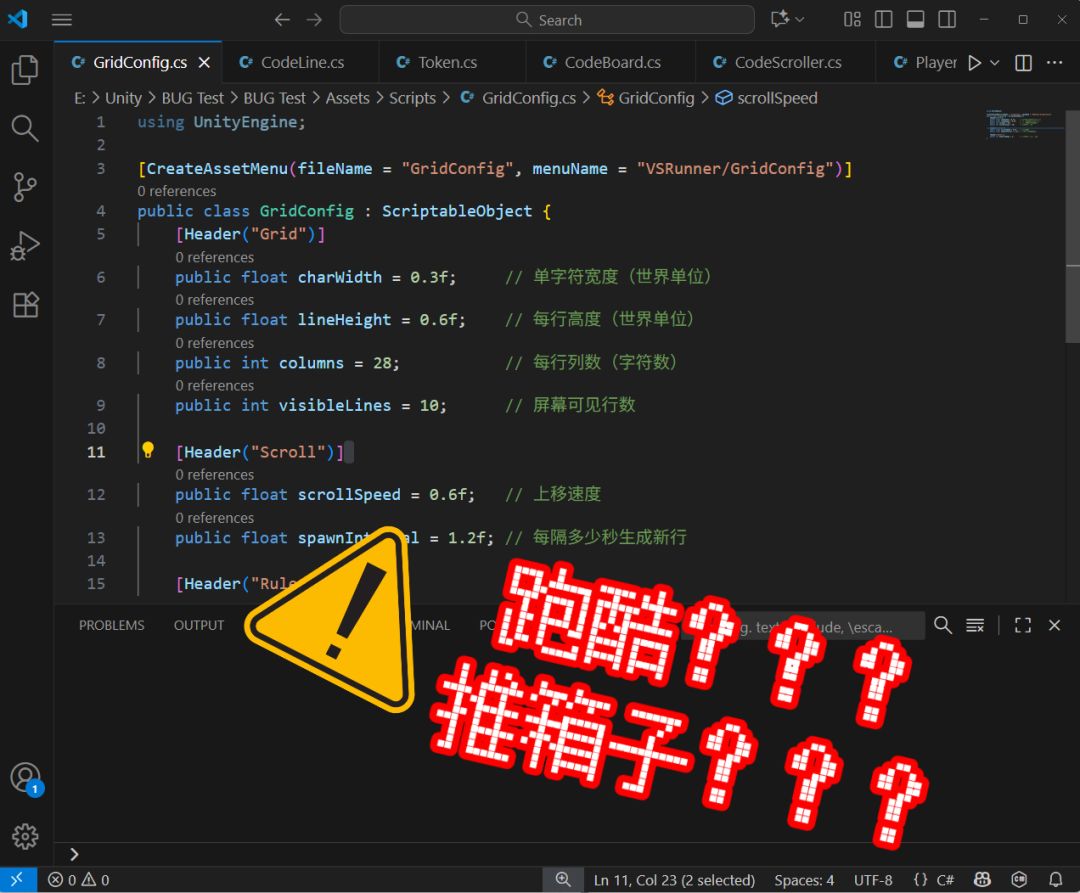Click the code minimap
Image resolution: width=1080 pixels, height=893 pixels.
point(1024,125)
